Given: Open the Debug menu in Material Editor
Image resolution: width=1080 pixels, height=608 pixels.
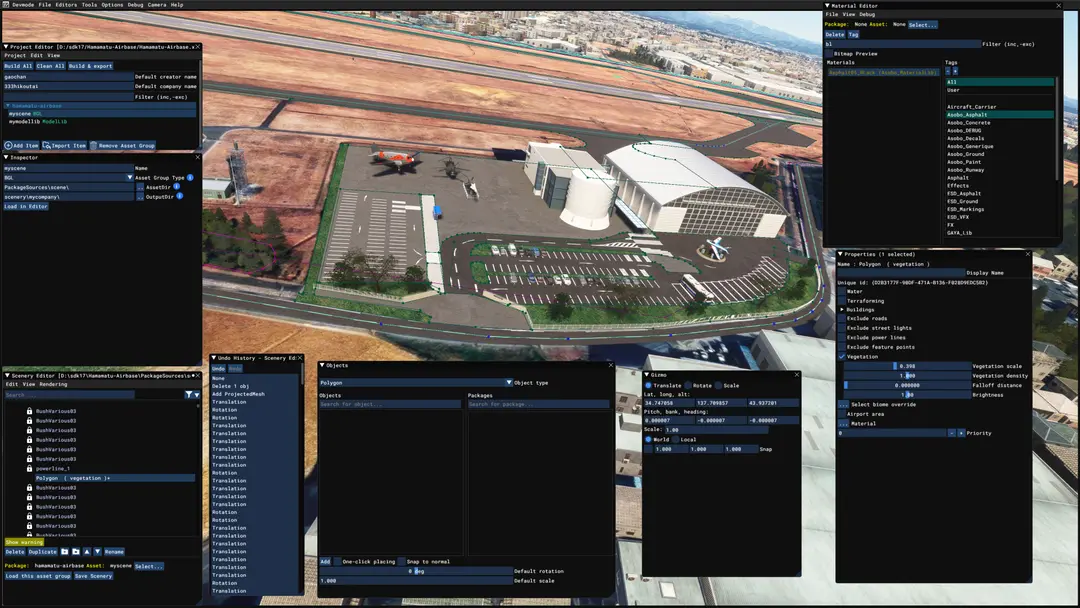Looking at the screenshot, I should pos(867,14).
